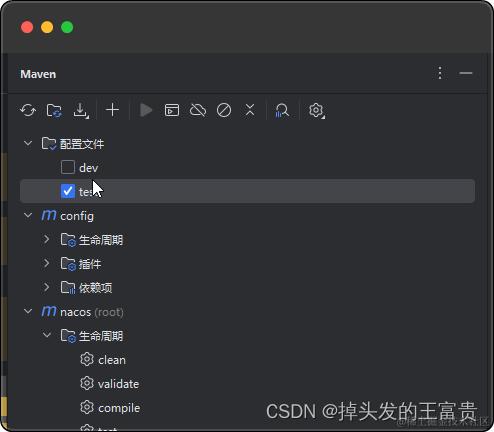Select the clean lifecycle goal
The height and width of the screenshot is (432, 494).
(112, 360)
